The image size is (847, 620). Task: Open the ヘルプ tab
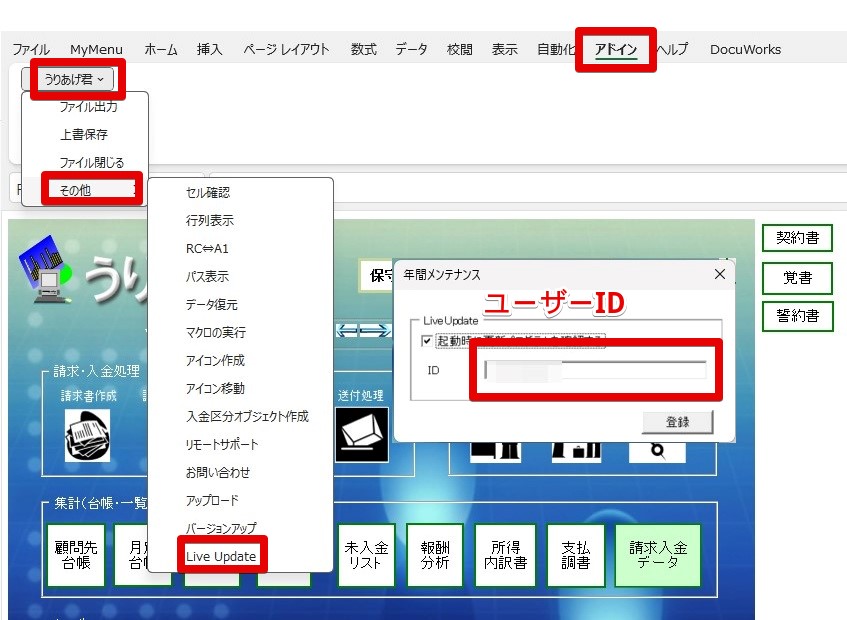coord(673,49)
